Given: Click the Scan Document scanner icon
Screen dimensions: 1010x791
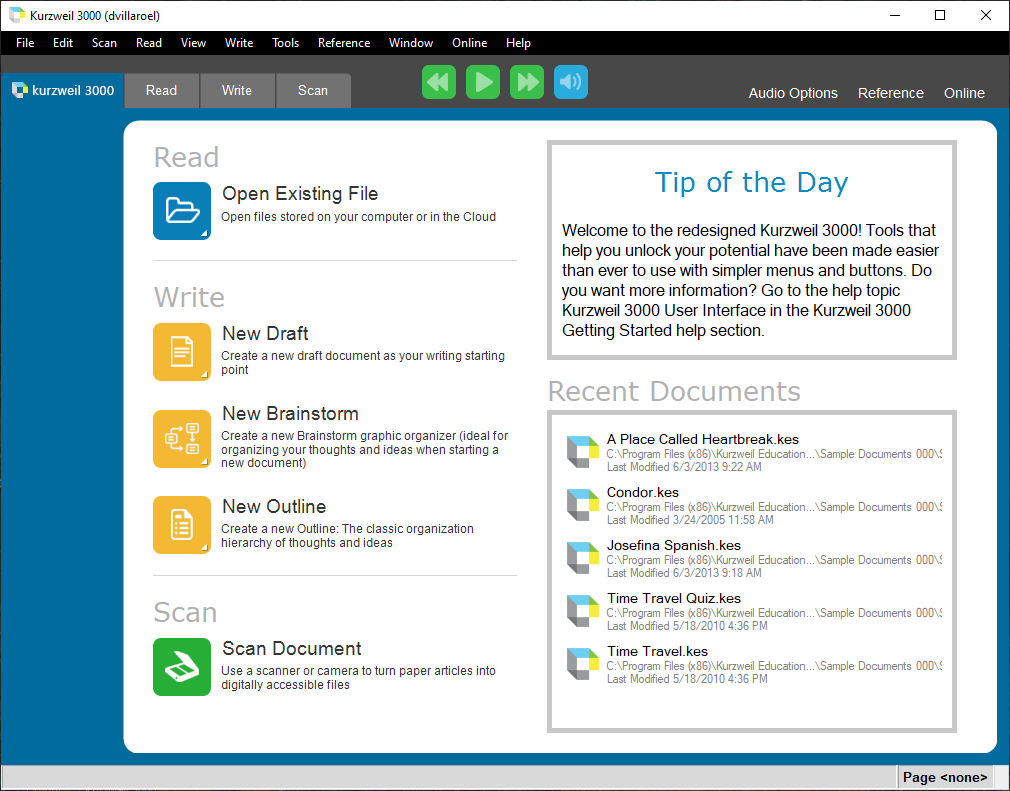Looking at the screenshot, I should [182, 667].
